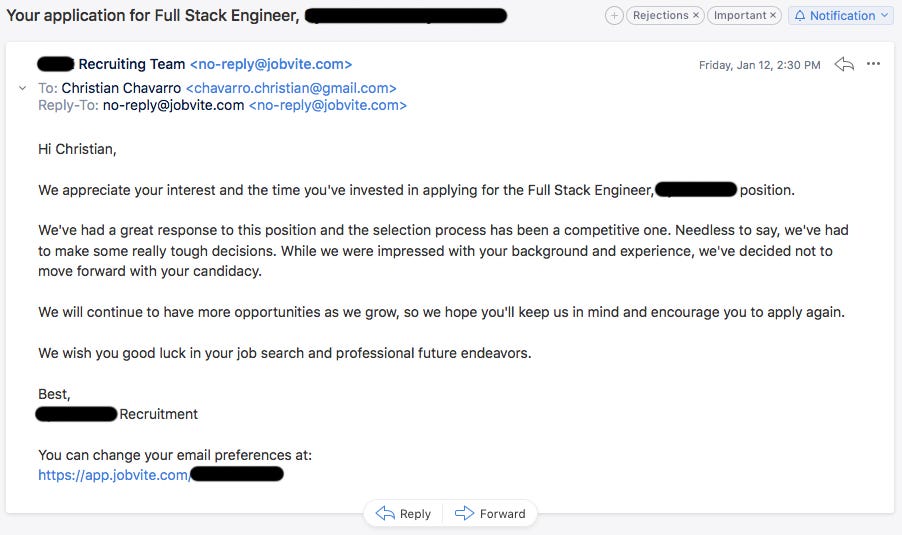Remove the Important label with its x
902x535 pixels.
point(773,16)
